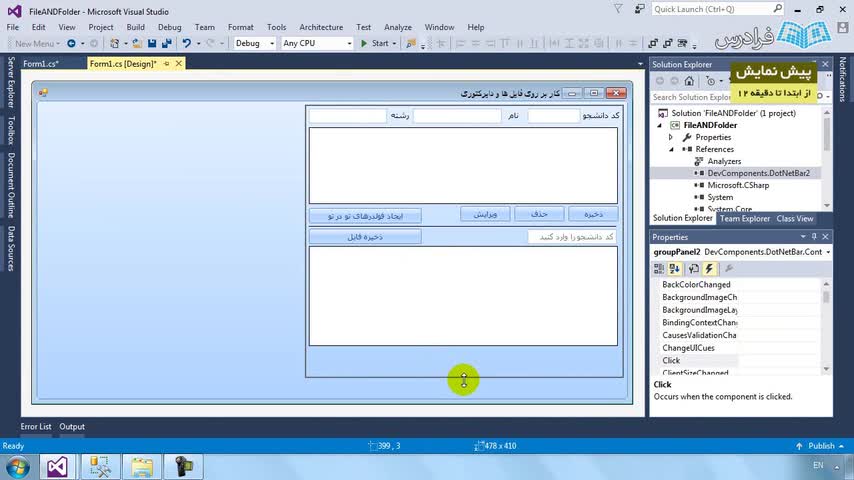The image size is (854, 480).
Task: Collapse the References node
Action: tap(671, 149)
